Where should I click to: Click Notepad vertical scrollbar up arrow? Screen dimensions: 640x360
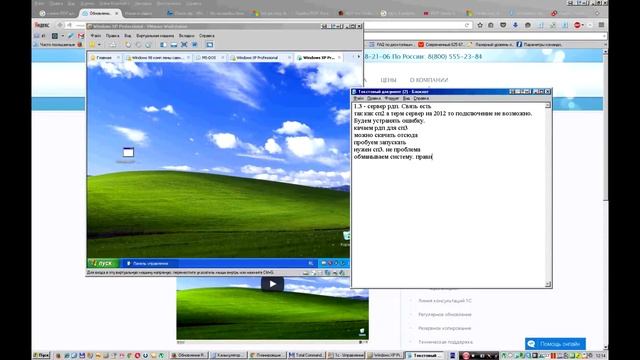pos(548,105)
